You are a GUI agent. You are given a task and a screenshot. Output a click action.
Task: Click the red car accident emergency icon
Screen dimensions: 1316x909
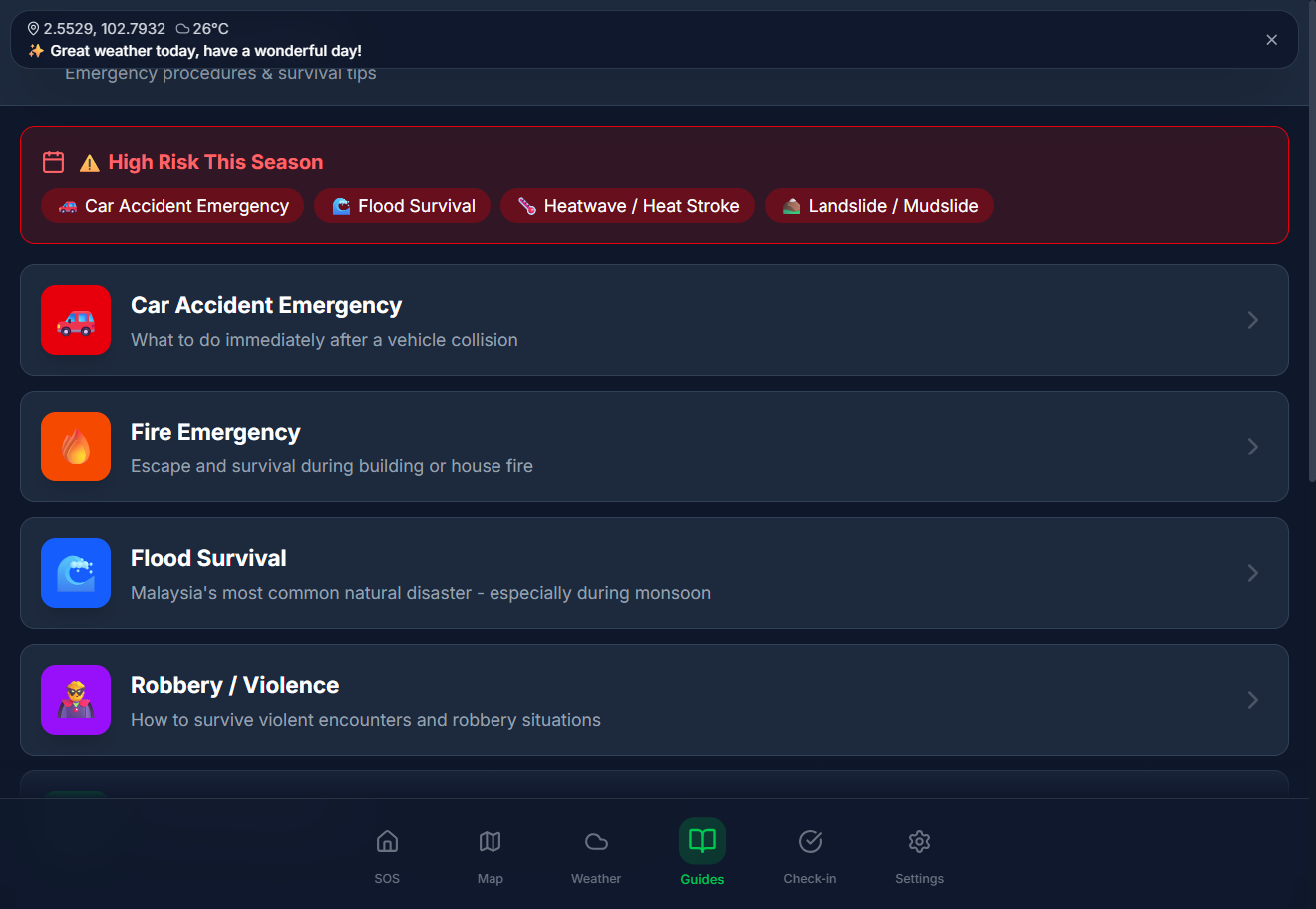pyautogui.click(x=76, y=320)
